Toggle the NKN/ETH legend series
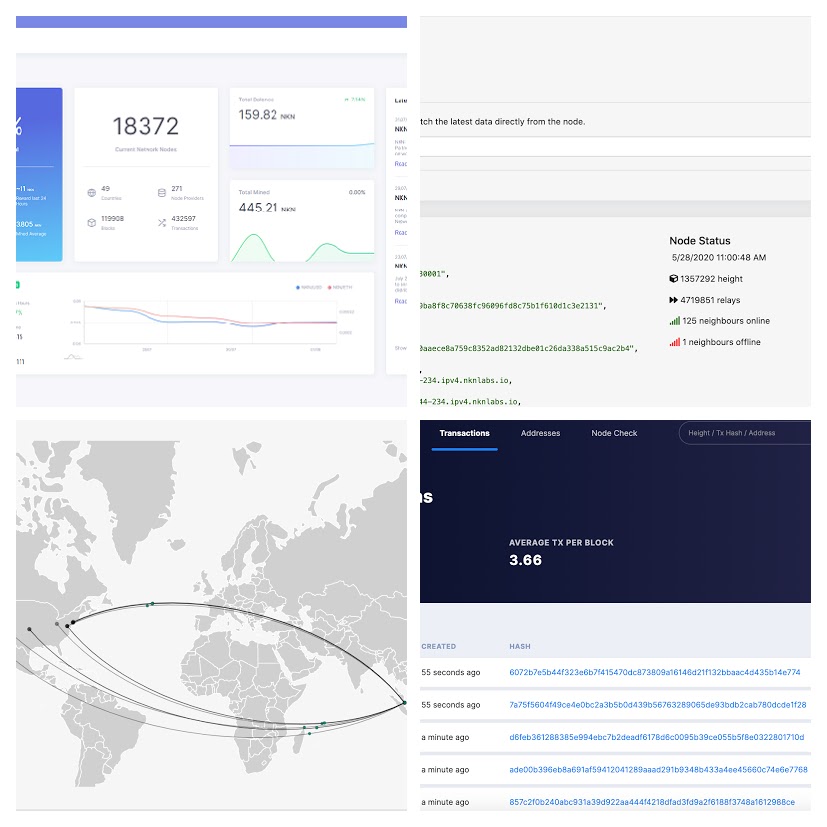 click(340, 287)
